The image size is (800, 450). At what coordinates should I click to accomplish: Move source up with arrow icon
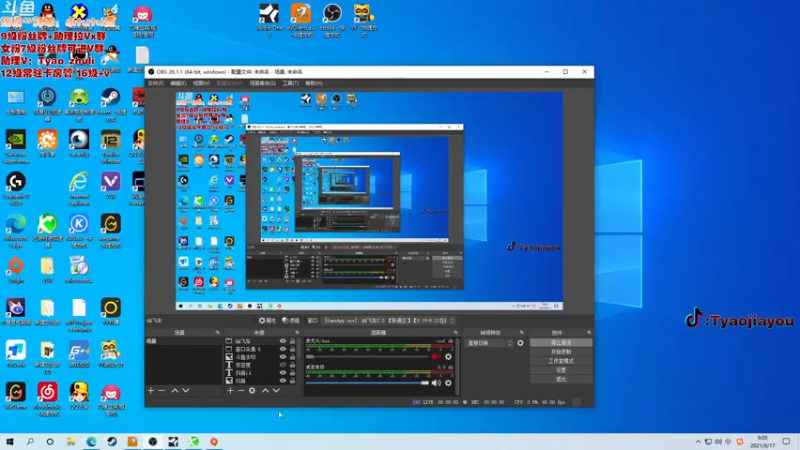coord(265,390)
